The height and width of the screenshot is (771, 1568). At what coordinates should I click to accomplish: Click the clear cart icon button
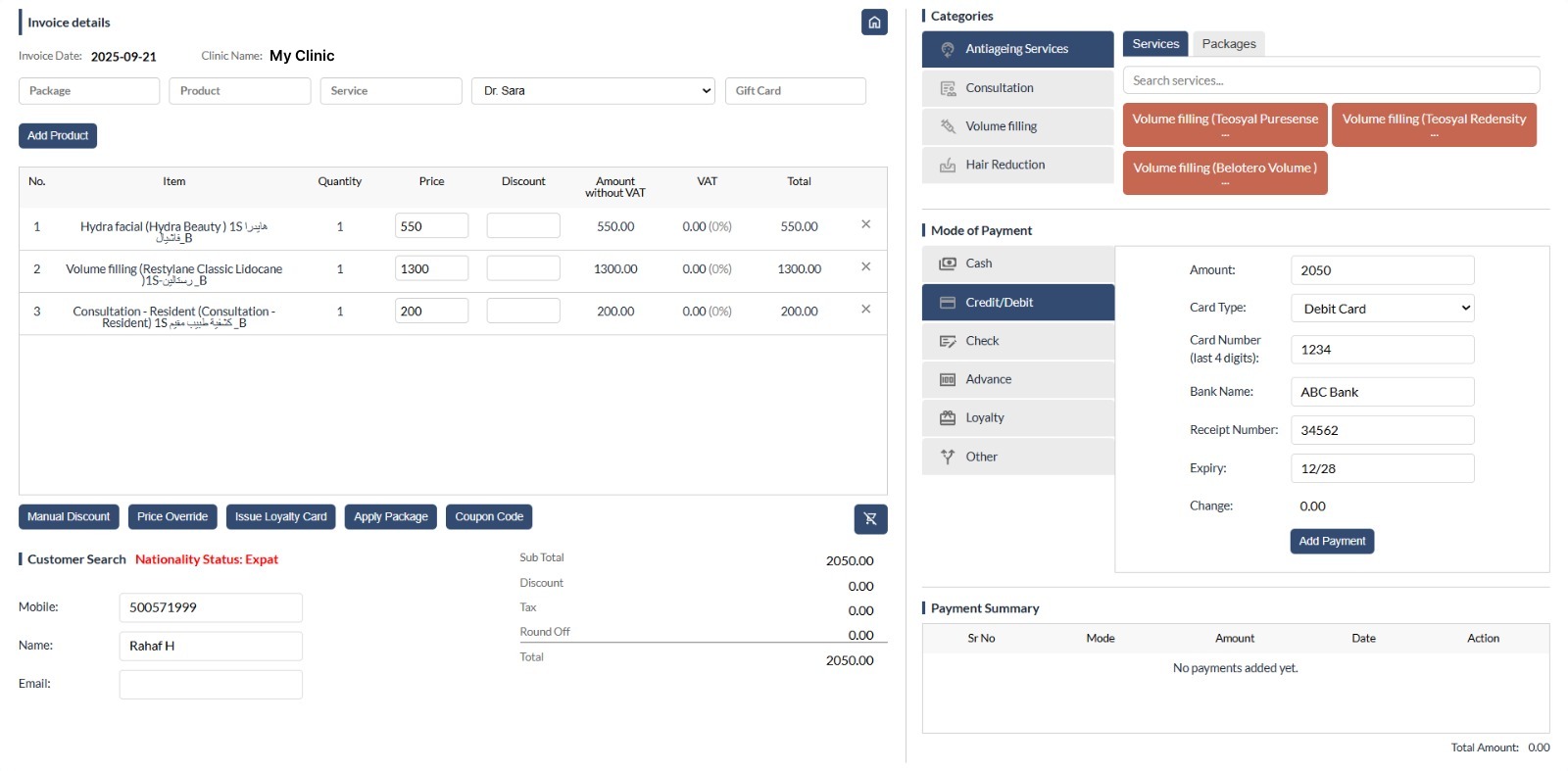(870, 519)
